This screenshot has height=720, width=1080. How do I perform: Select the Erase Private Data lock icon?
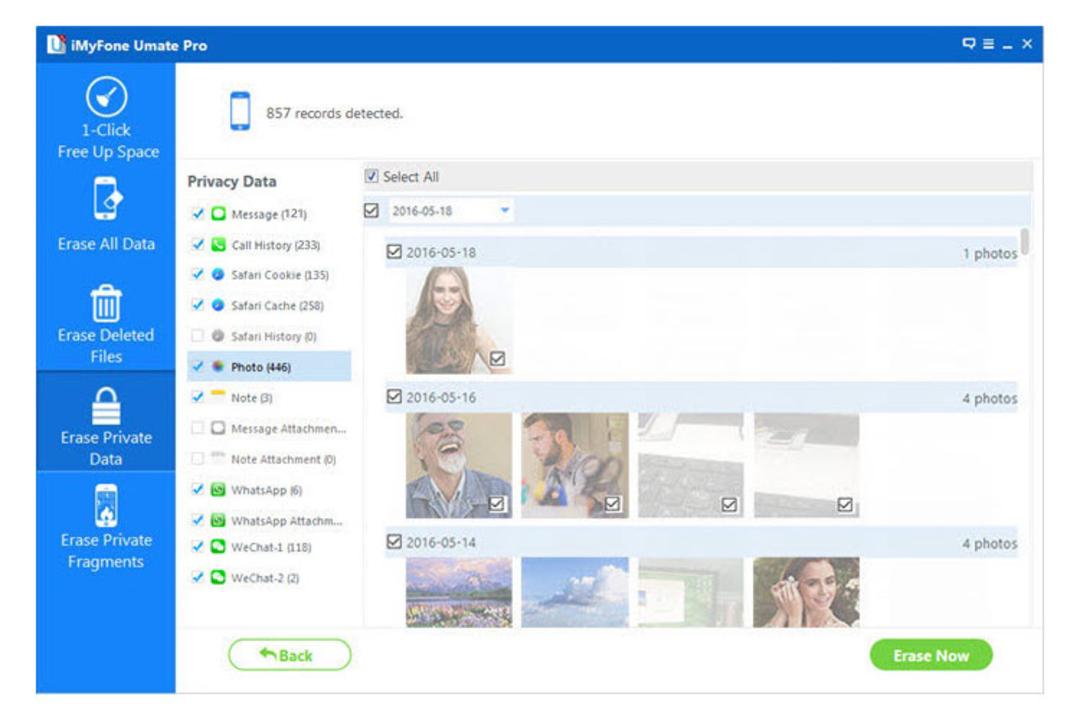click(106, 406)
